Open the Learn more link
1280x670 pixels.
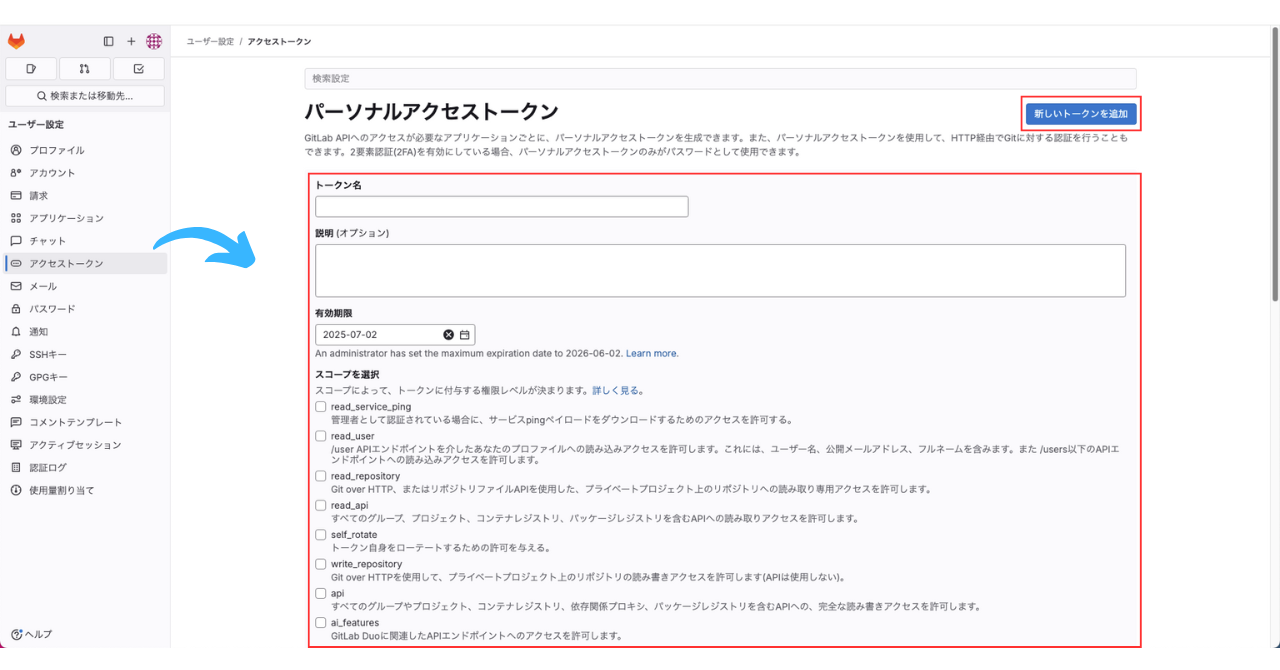coord(652,354)
